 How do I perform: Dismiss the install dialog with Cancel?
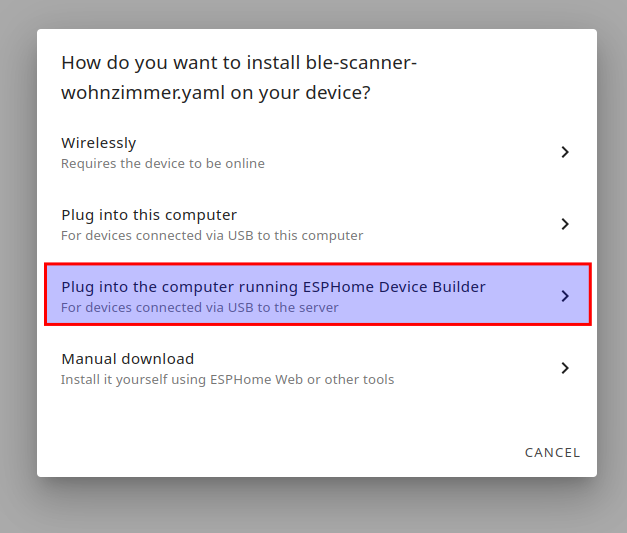point(552,453)
